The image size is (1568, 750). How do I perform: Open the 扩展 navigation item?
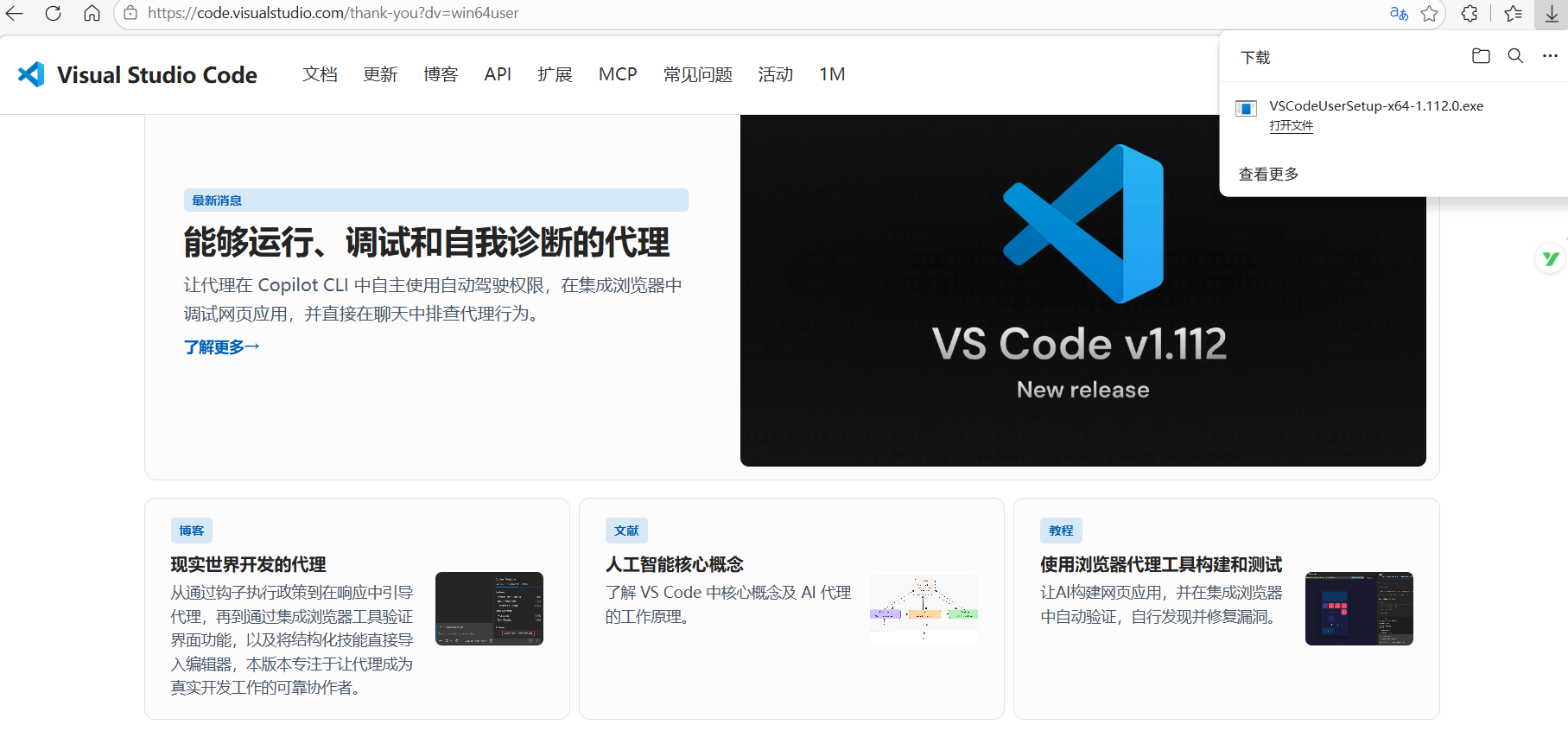(555, 74)
